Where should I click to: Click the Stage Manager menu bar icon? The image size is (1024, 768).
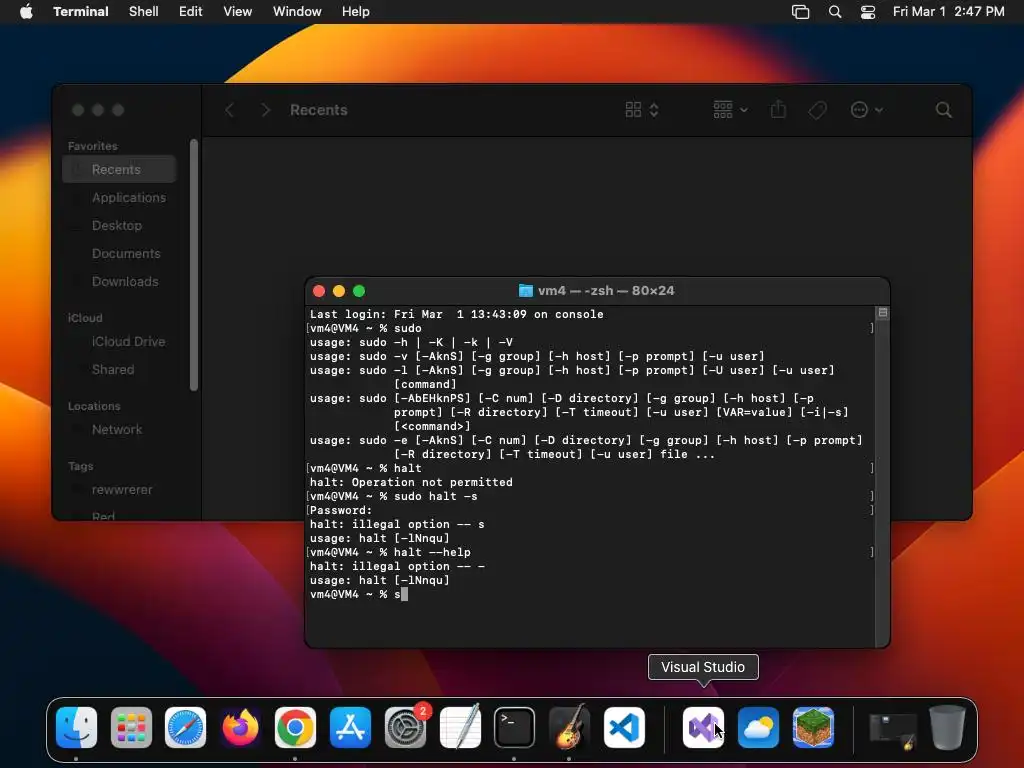[801, 11]
